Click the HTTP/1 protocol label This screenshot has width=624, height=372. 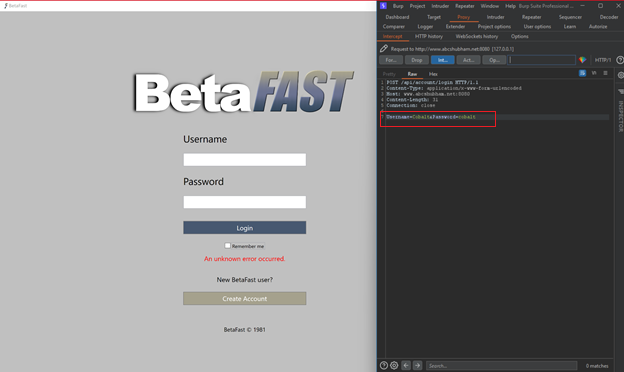point(603,60)
